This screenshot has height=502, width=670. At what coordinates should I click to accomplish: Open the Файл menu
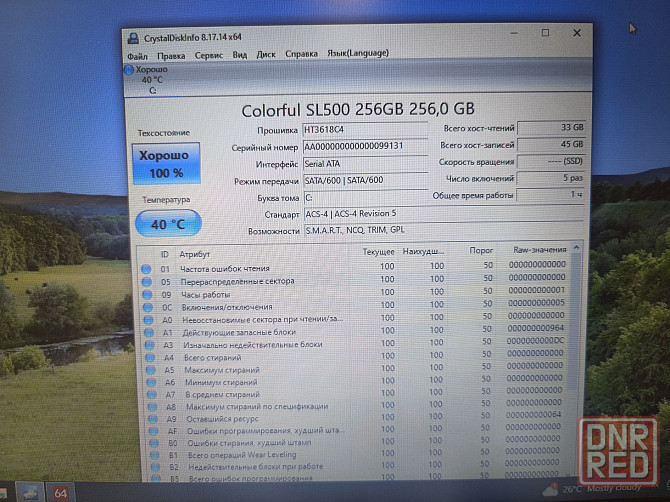click(x=137, y=56)
